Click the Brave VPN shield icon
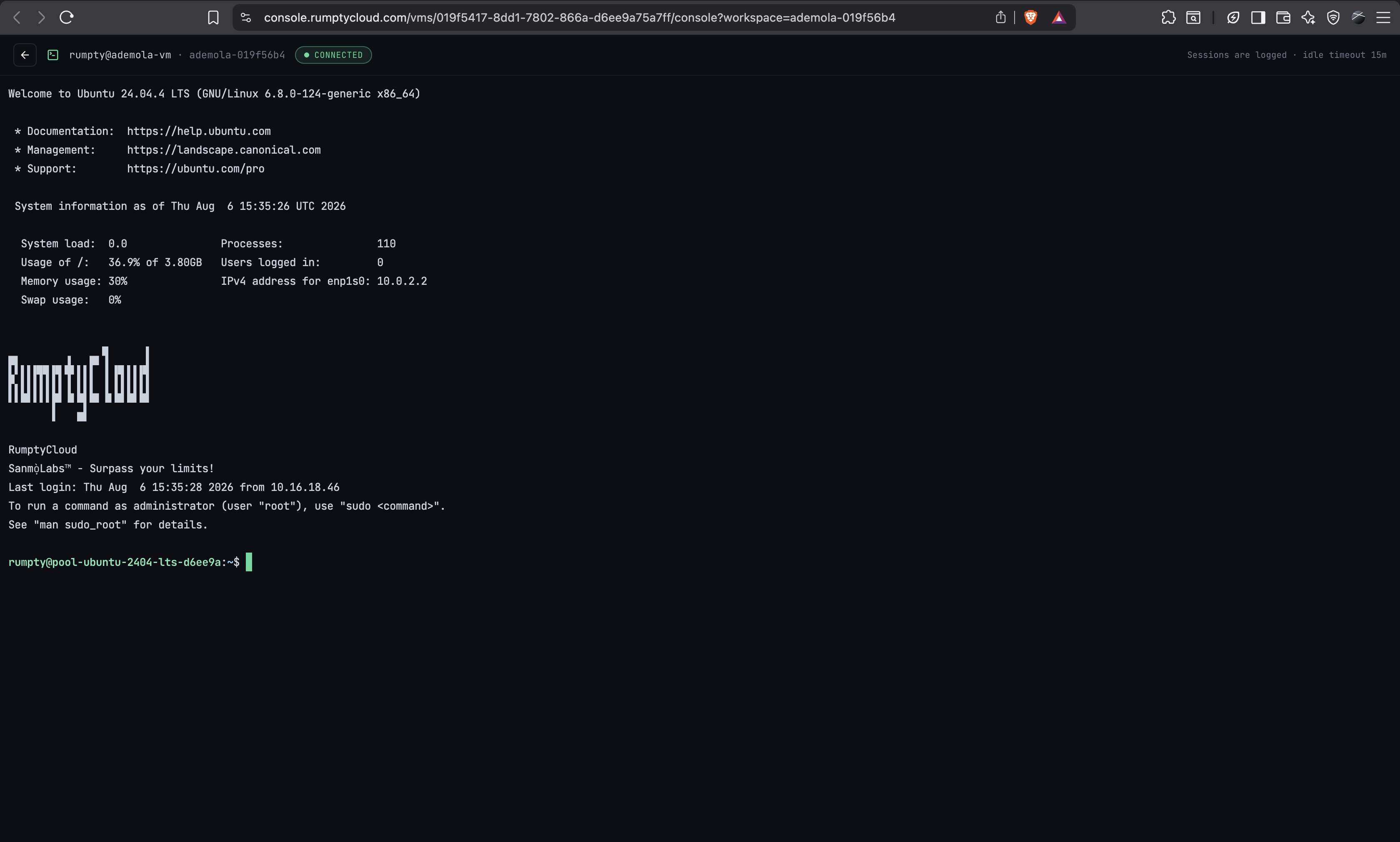 coord(1333,17)
